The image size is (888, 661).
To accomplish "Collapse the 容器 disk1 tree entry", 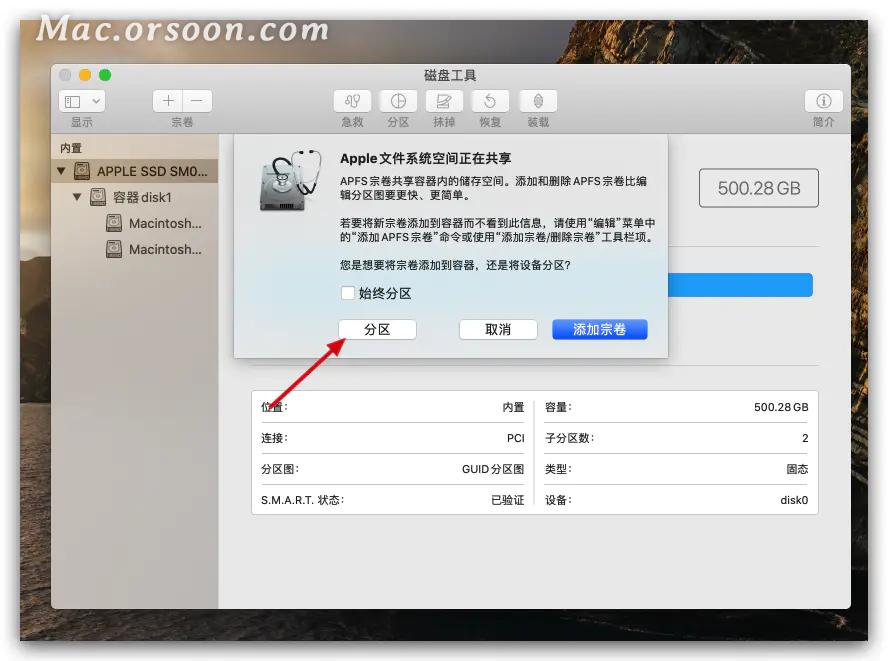I will (x=77, y=196).
